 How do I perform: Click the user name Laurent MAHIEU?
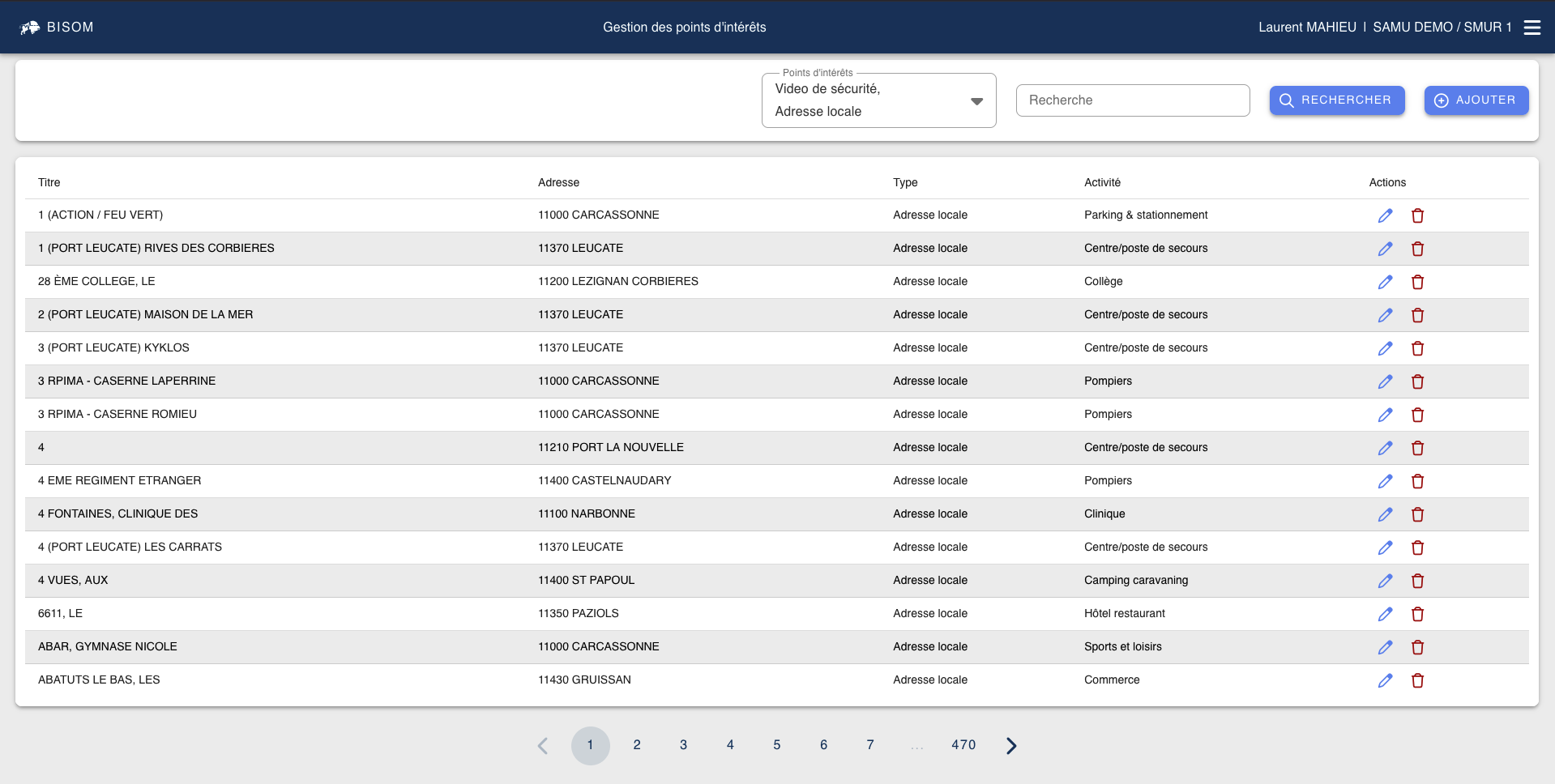[1307, 28]
